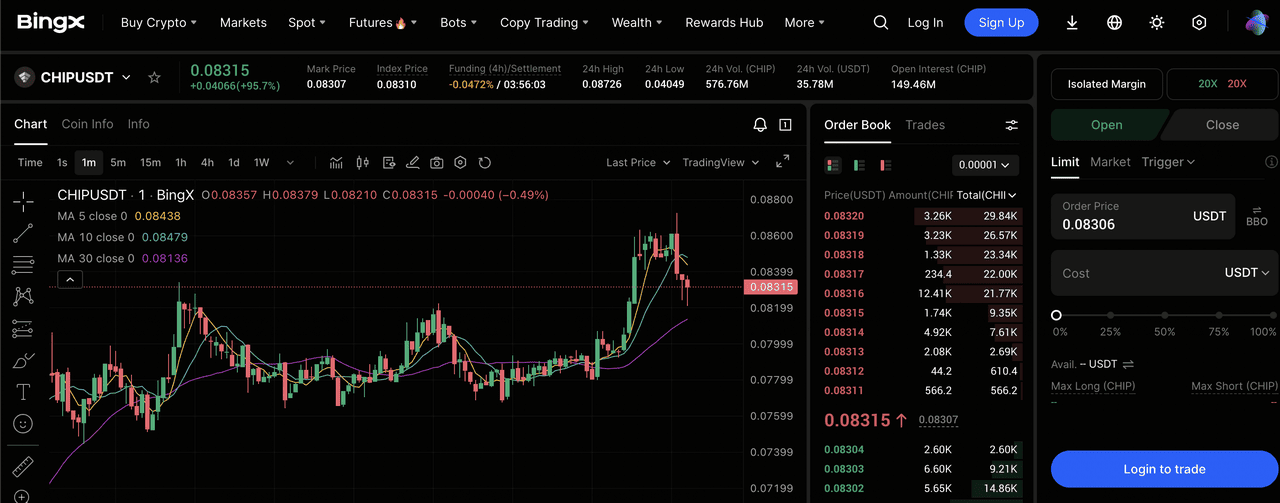Click the Sign Up button
Screen dimensions: 1280x503
point(1001,22)
